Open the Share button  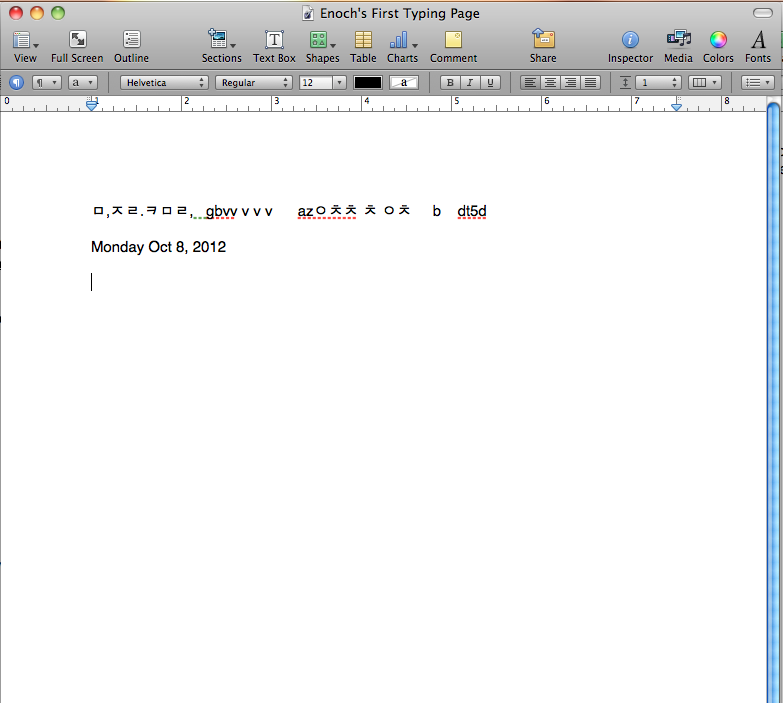coord(543,46)
